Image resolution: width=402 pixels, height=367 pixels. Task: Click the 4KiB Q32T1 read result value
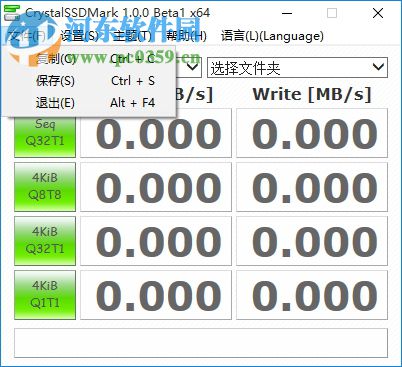(x=156, y=241)
